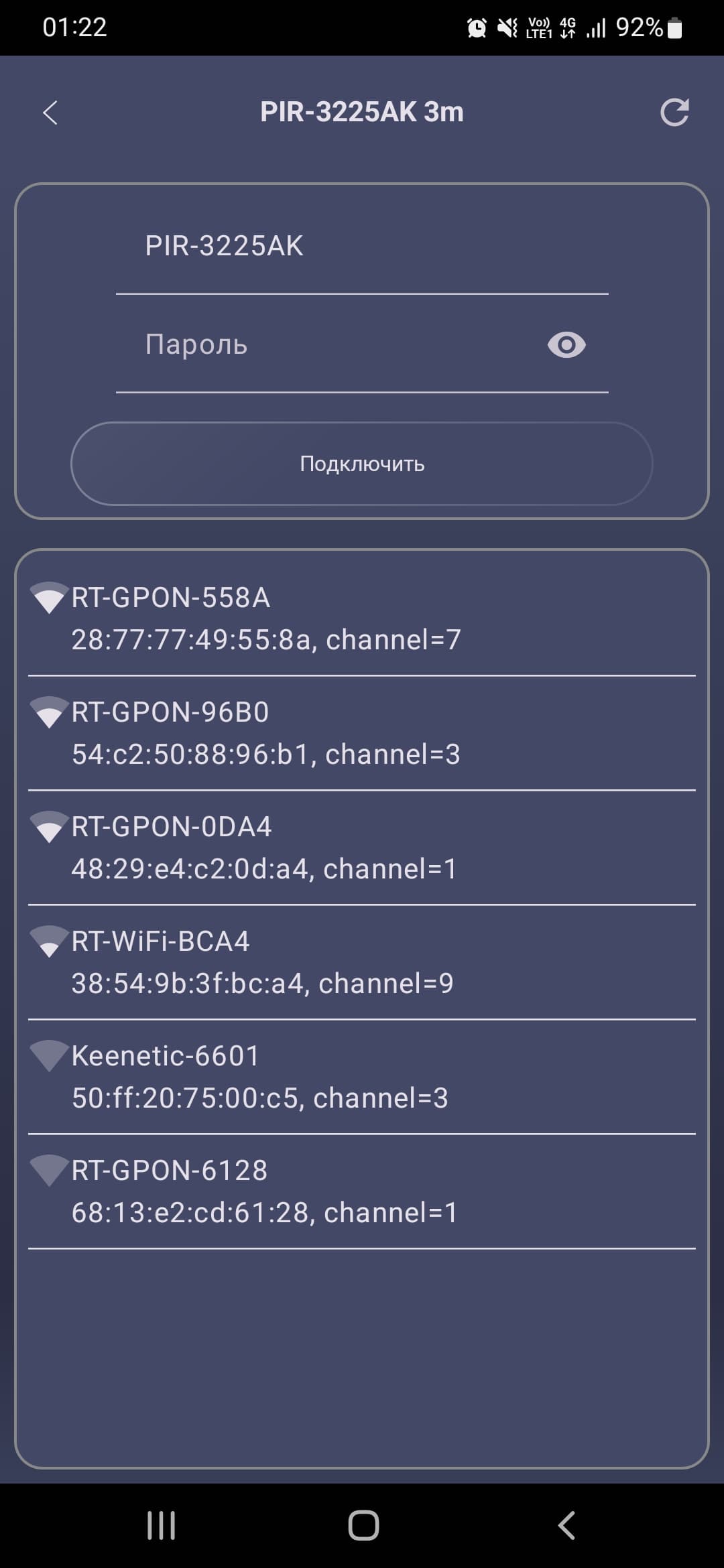Pick the RT-WiFi-BCA4 network name
724x1568 pixels.
(161, 941)
